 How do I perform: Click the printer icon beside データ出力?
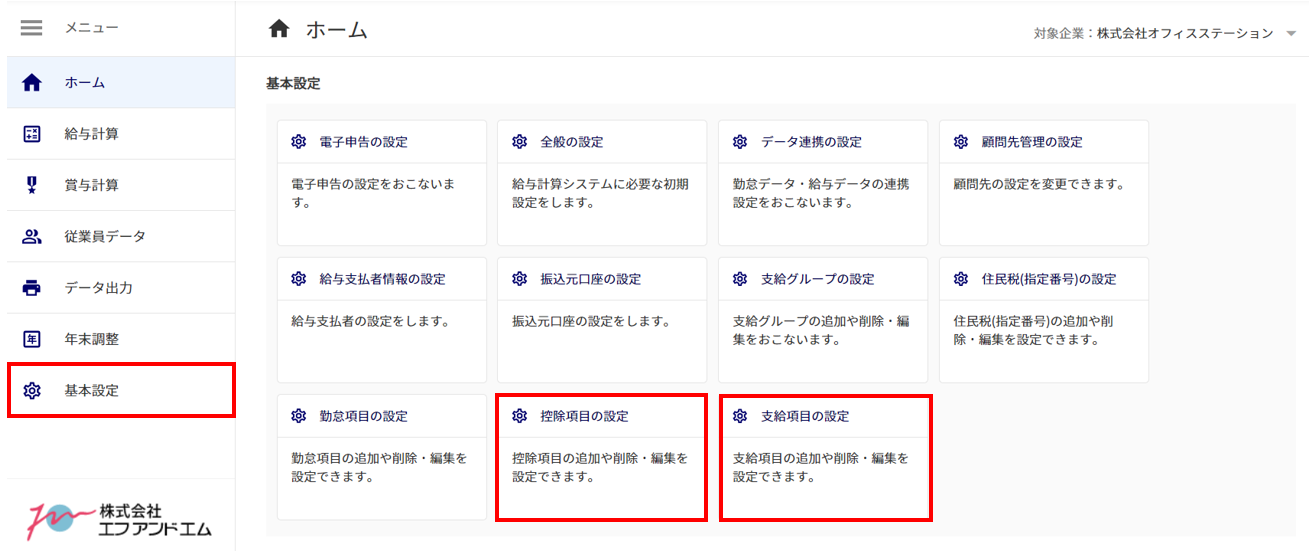[x=32, y=288]
